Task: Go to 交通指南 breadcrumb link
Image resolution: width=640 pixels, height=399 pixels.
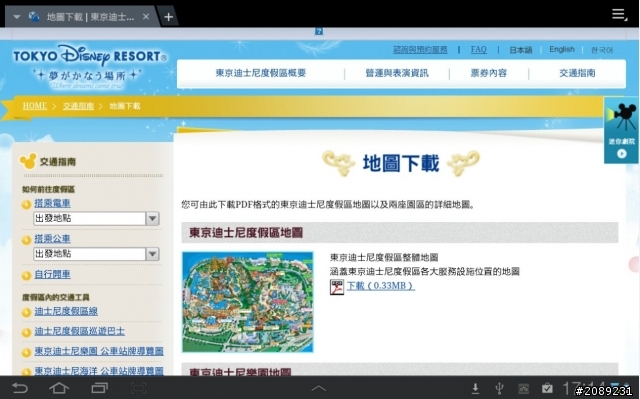Action: (x=78, y=106)
